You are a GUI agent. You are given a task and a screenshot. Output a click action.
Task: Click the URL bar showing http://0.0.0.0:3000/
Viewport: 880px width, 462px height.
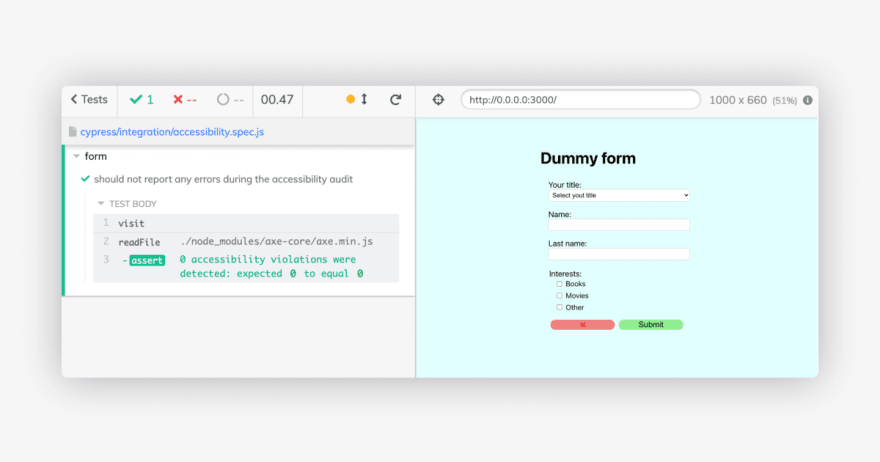pos(580,100)
